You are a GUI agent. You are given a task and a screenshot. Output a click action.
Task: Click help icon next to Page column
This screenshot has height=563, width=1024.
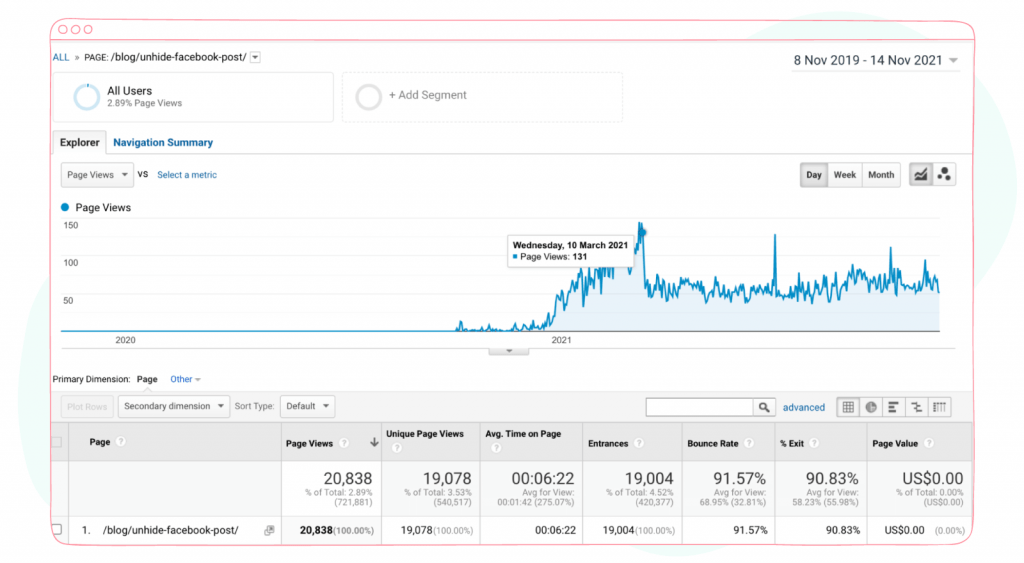[121, 442]
